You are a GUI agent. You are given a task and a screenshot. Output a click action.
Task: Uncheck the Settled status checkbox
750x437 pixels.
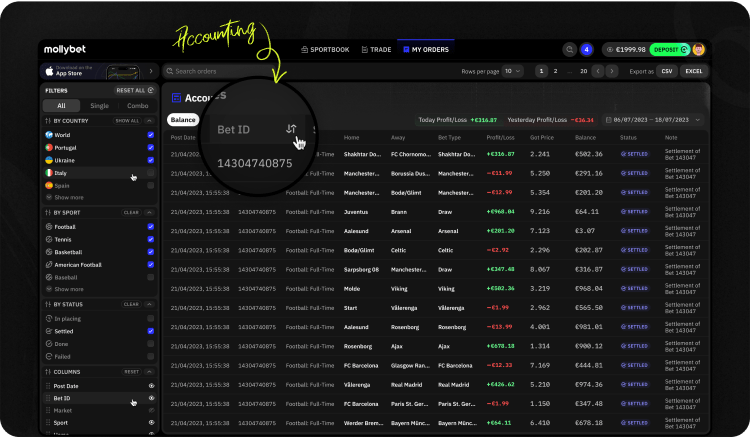(151, 331)
